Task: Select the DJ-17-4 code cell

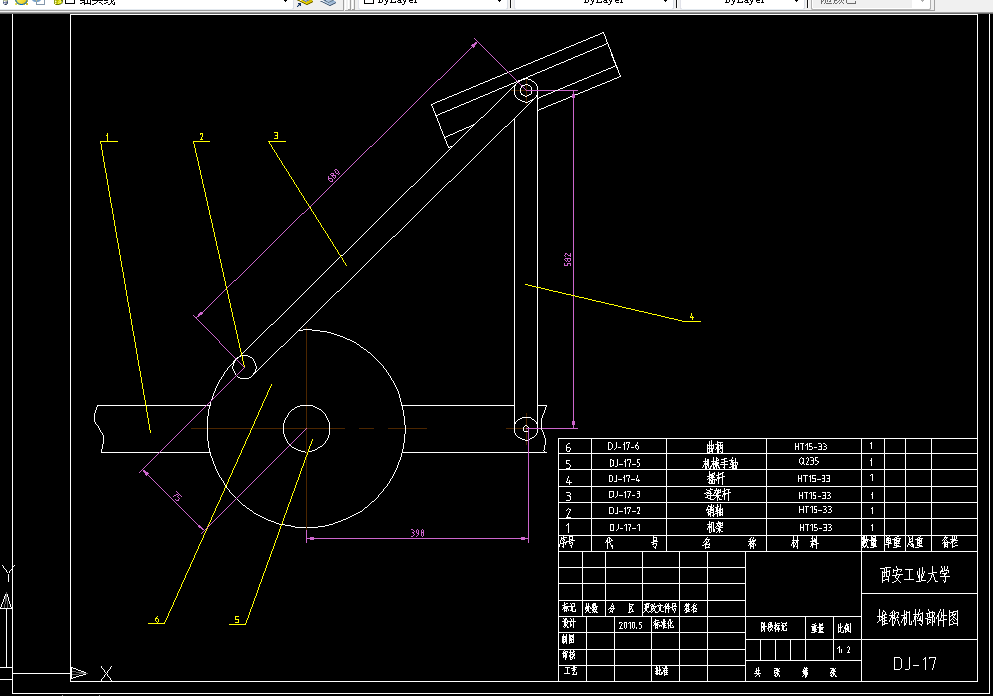Action: pos(624,479)
